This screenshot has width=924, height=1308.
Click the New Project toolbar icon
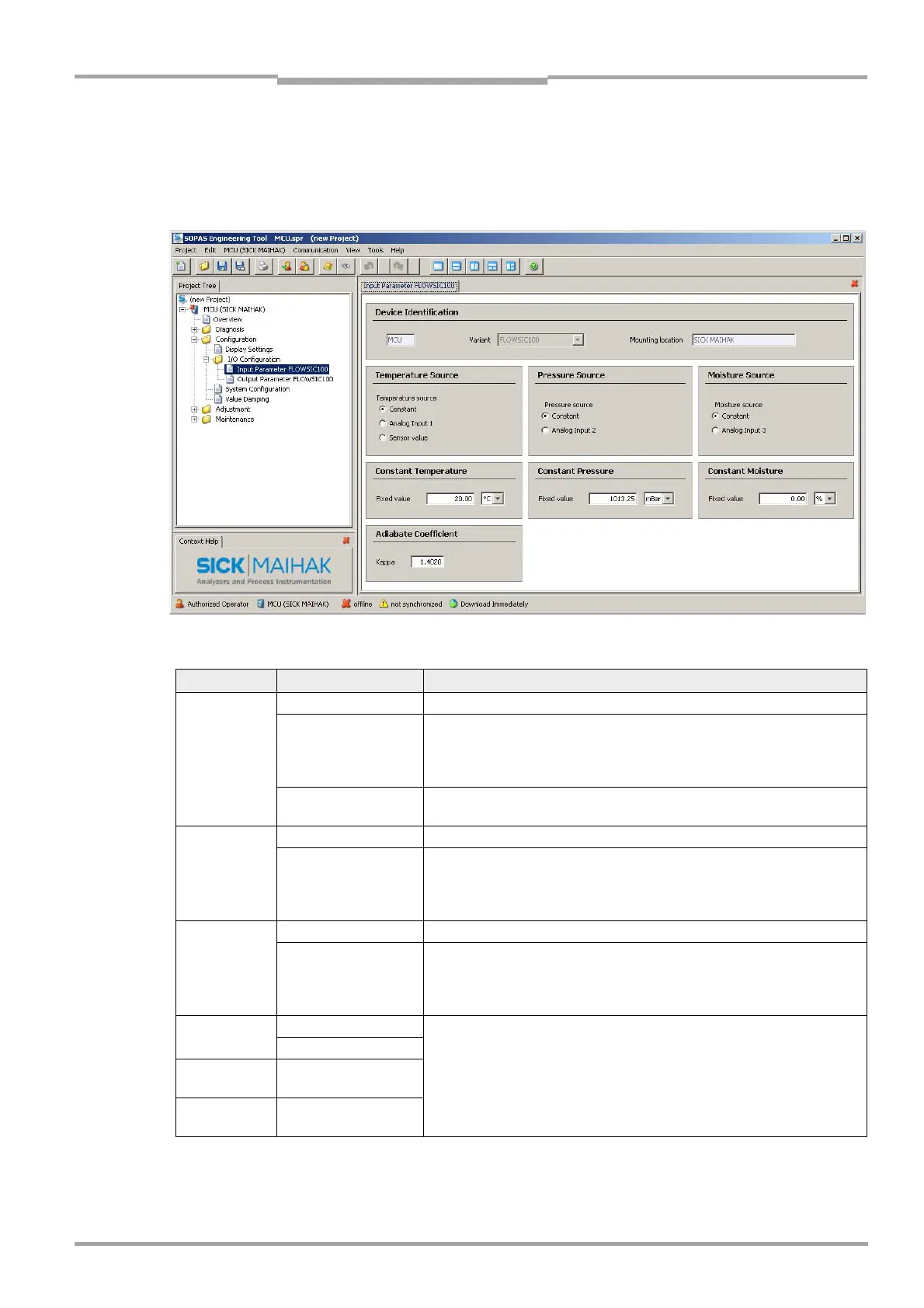[x=181, y=266]
